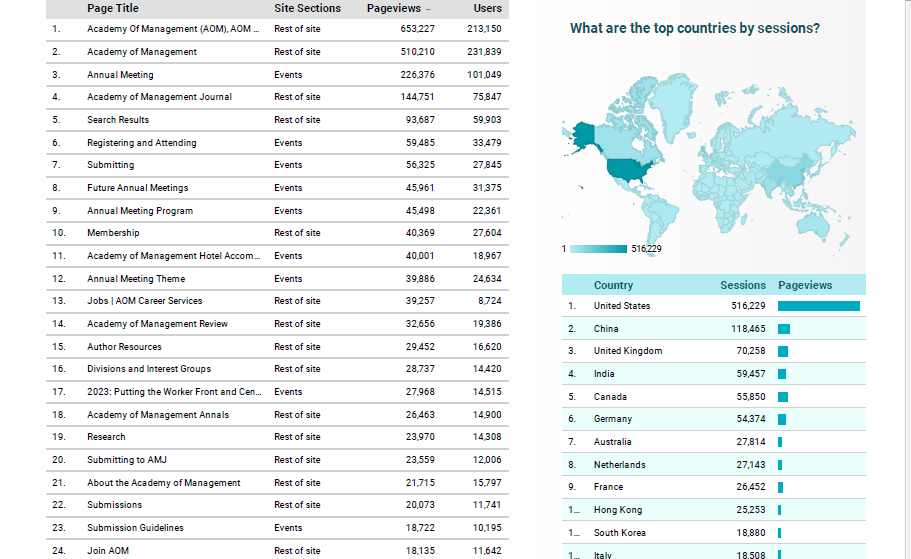This screenshot has height=559, width=911.
Task: Click Pageviews header in countries table
Action: [x=805, y=285]
